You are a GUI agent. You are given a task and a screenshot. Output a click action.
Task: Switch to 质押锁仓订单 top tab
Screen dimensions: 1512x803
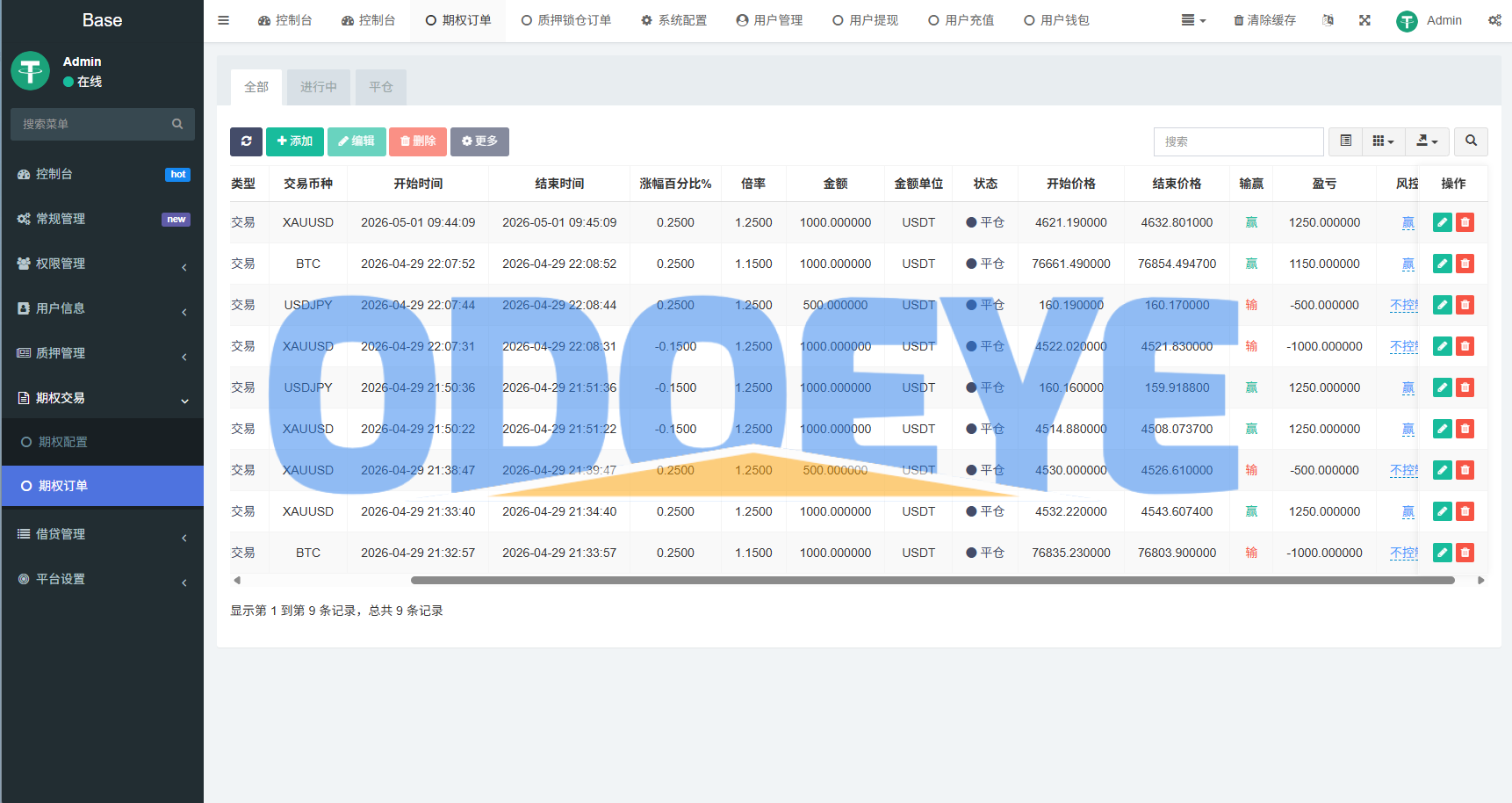pos(566,20)
